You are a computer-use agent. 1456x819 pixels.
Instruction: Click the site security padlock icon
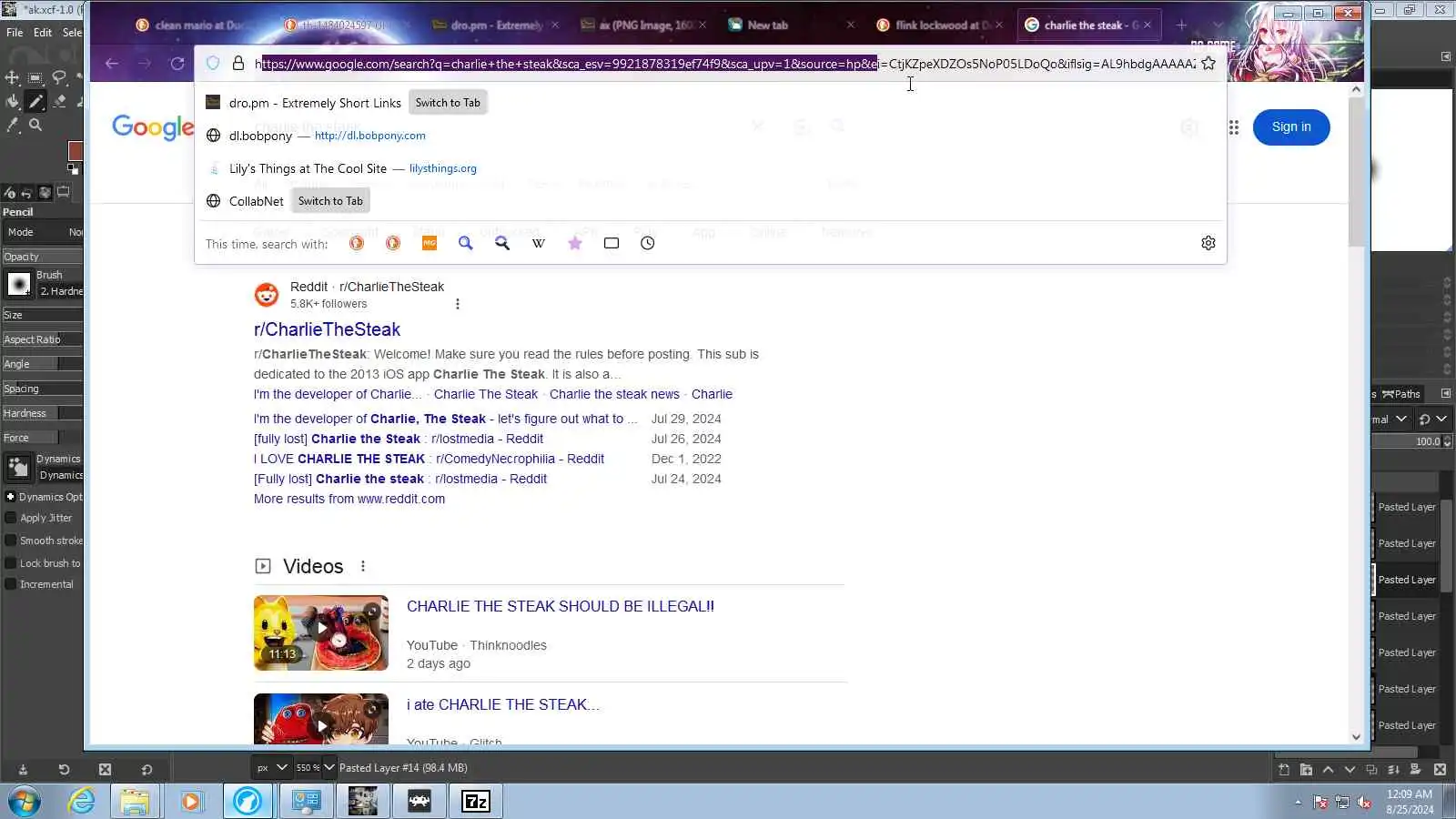pyautogui.click(x=238, y=64)
